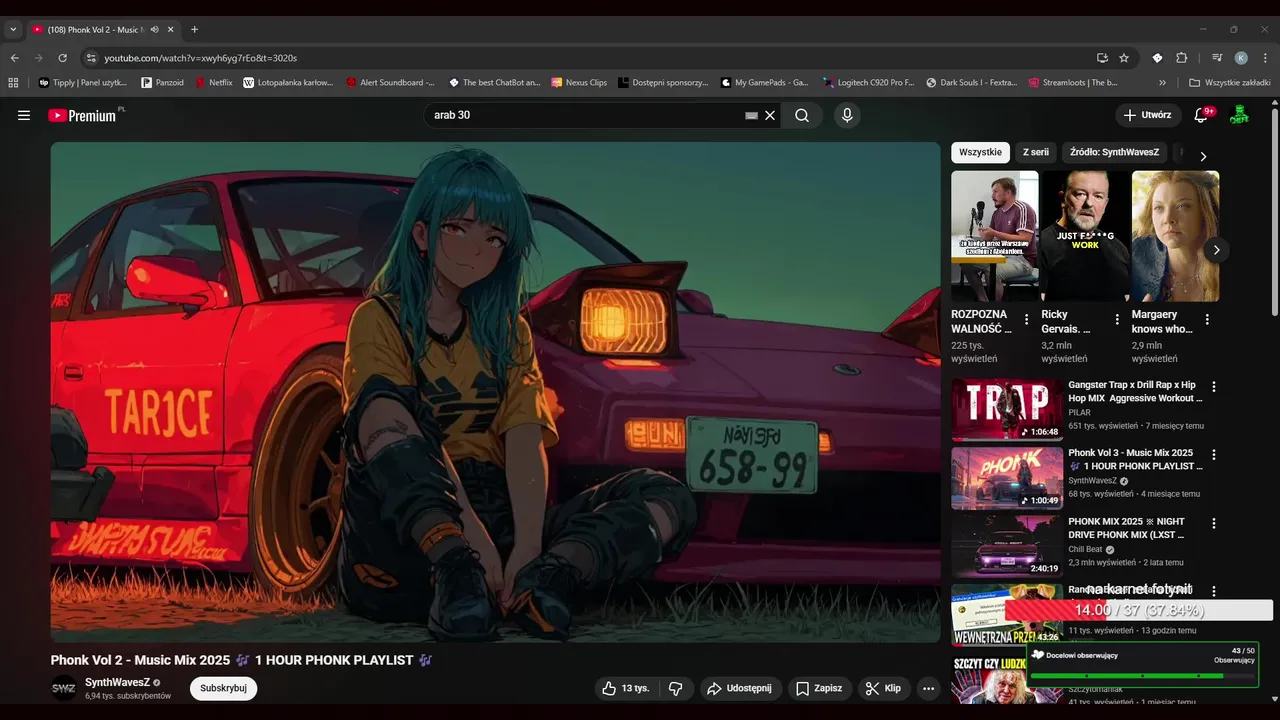Click the Chill Beat channel name
The image size is (1280, 720).
tap(1085, 549)
